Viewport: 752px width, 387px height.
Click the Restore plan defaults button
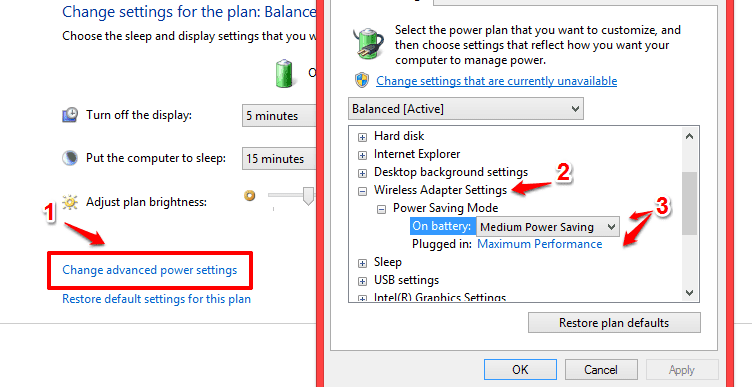[614, 323]
